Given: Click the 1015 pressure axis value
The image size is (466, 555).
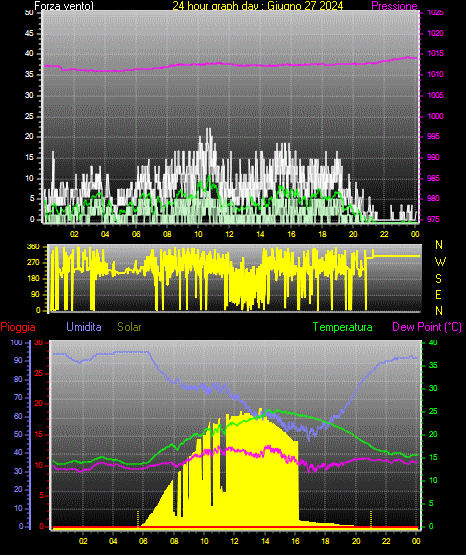Looking at the screenshot, I should [436, 53].
